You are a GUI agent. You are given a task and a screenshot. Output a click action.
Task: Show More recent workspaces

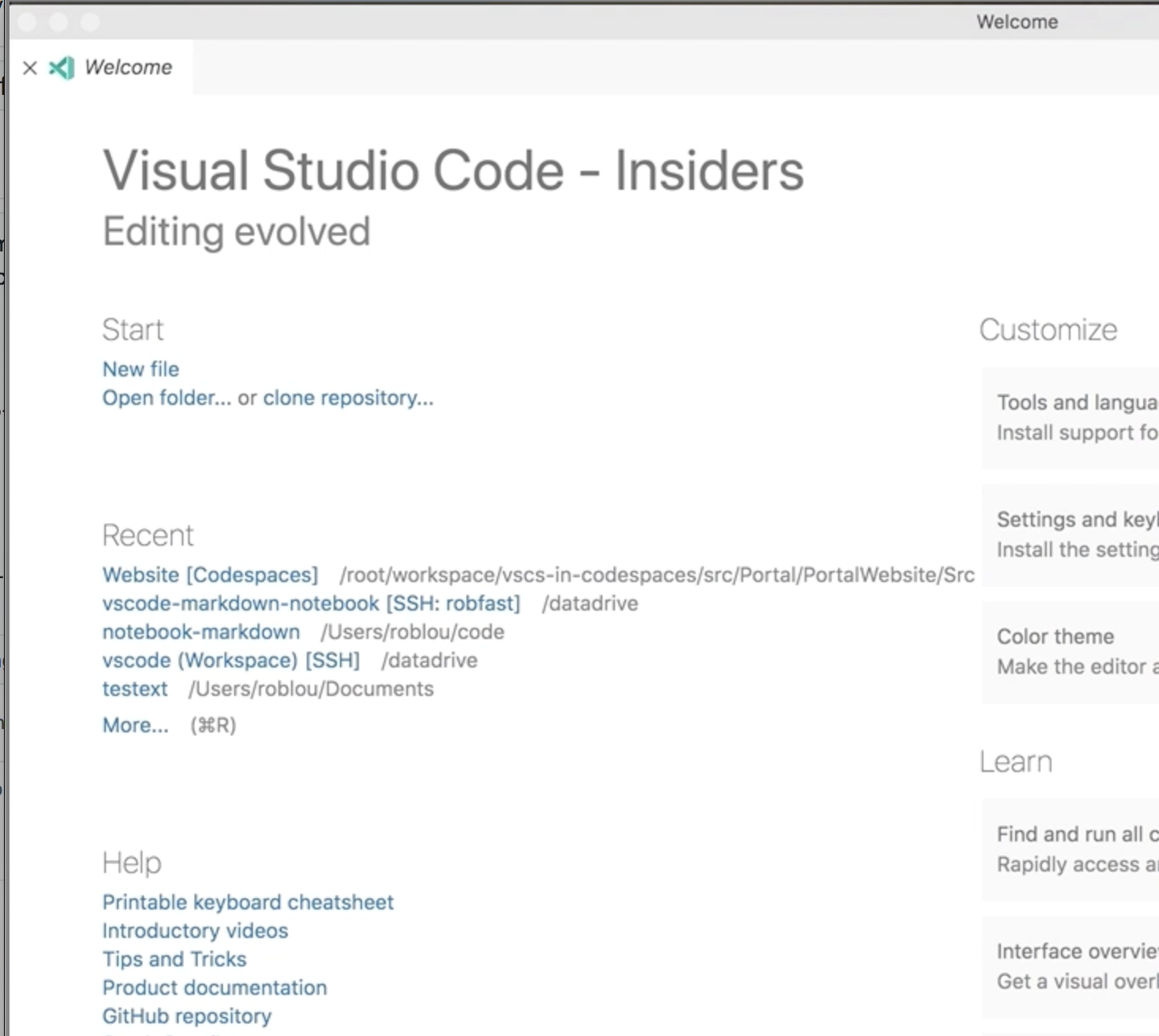[x=136, y=725]
